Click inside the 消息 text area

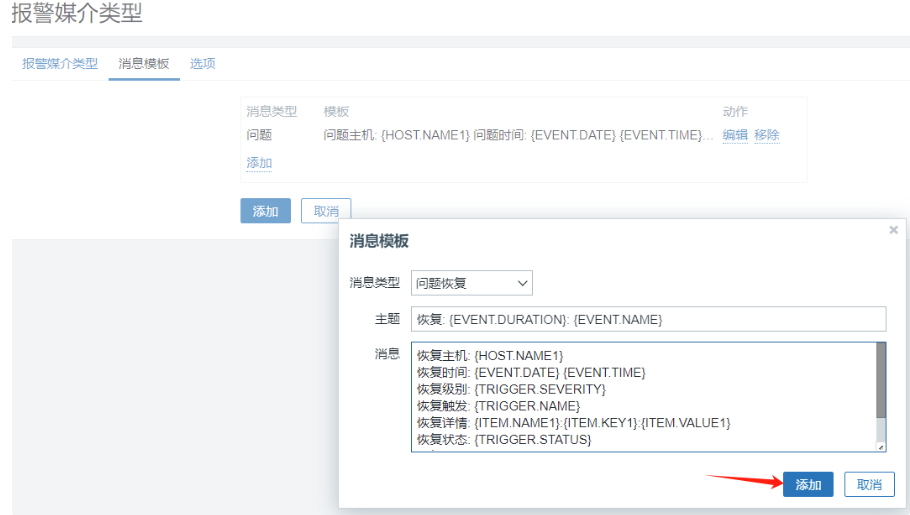(640, 397)
